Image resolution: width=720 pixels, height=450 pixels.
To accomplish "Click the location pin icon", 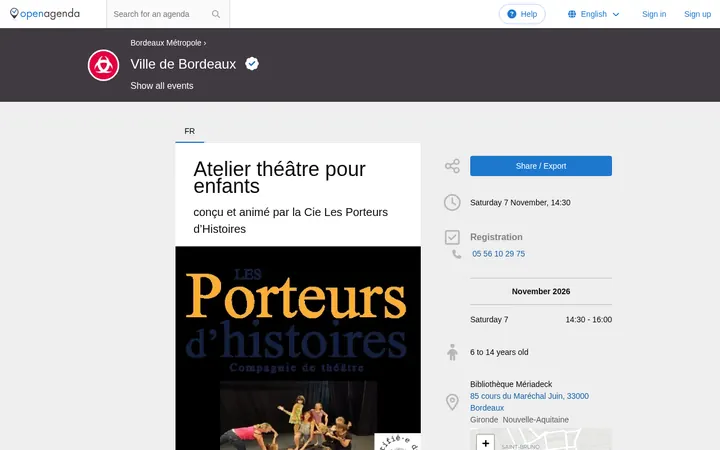I will point(452,402).
